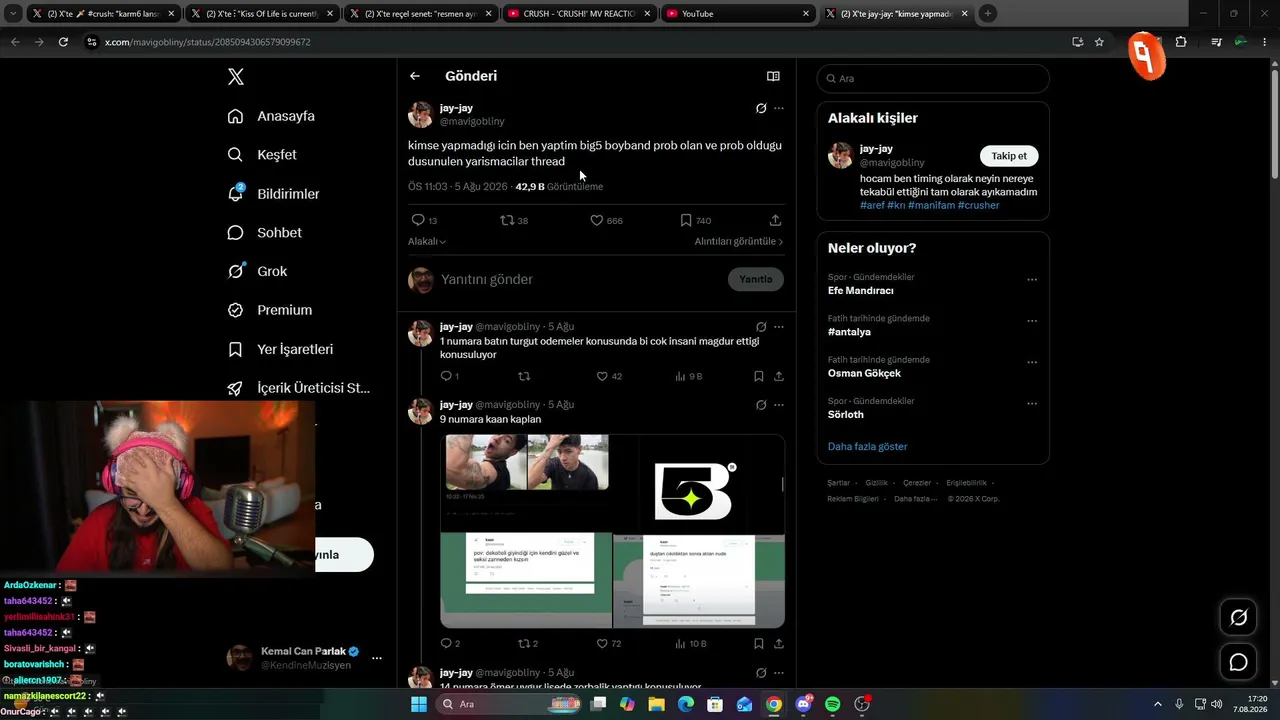Viewport: 1280px width, 720px height.
Task: Open Chrome extensions puzzle icon
Action: [x=1181, y=42]
